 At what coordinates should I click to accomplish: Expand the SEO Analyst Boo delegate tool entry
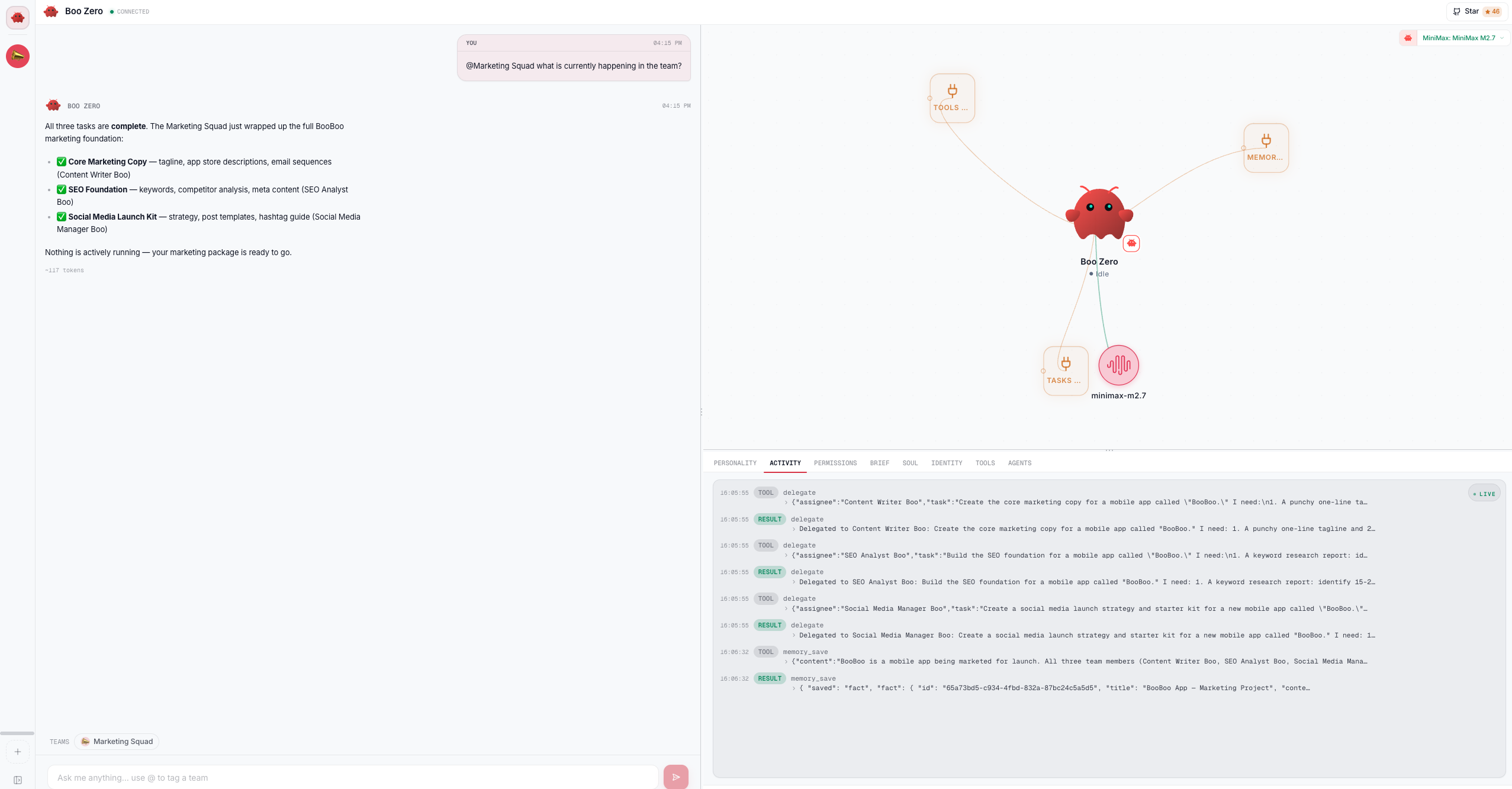click(x=1076, y=555)
